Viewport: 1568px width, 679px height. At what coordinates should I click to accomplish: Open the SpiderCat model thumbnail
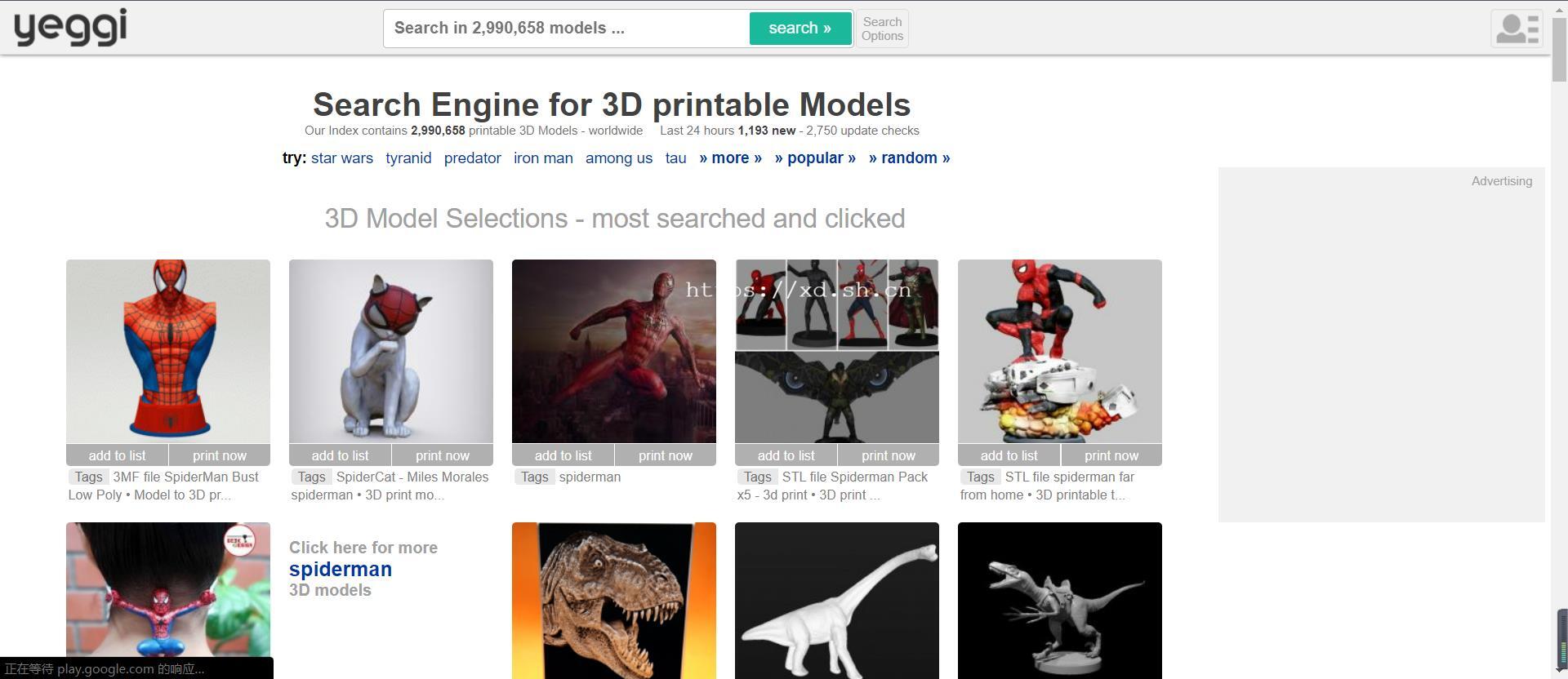tap(391, 351)
